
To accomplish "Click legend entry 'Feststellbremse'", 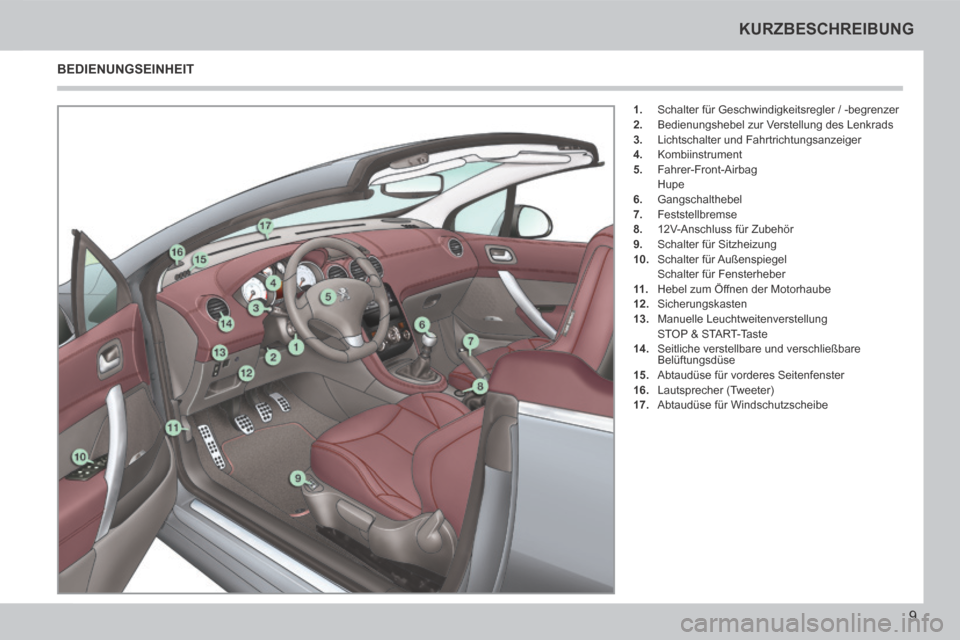I will [x=697, y=214].
